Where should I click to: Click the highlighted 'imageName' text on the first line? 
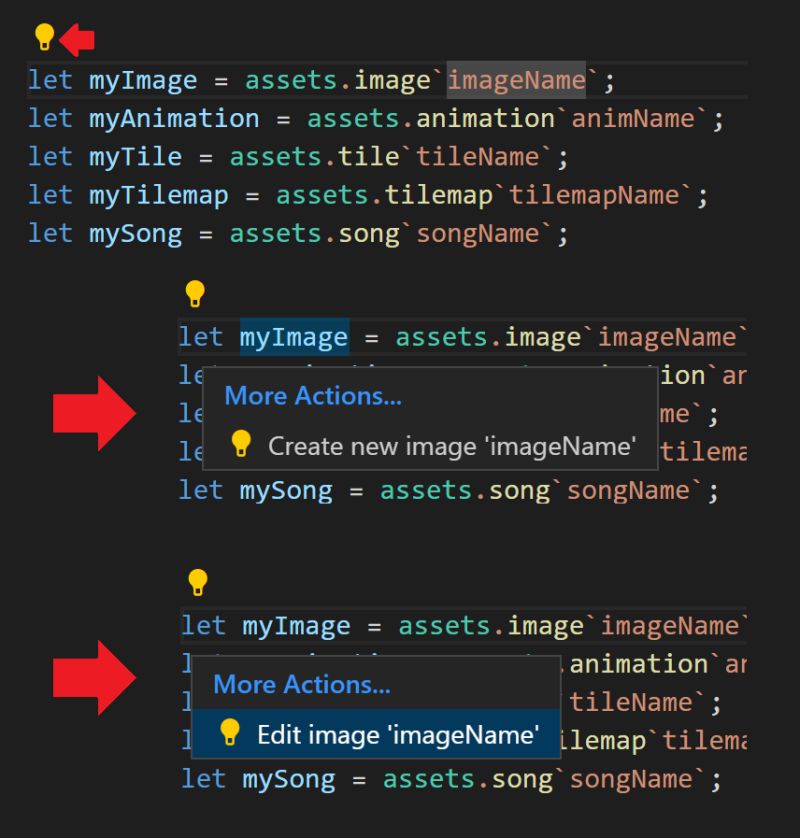pyautogui.click(x=516, y=80)
